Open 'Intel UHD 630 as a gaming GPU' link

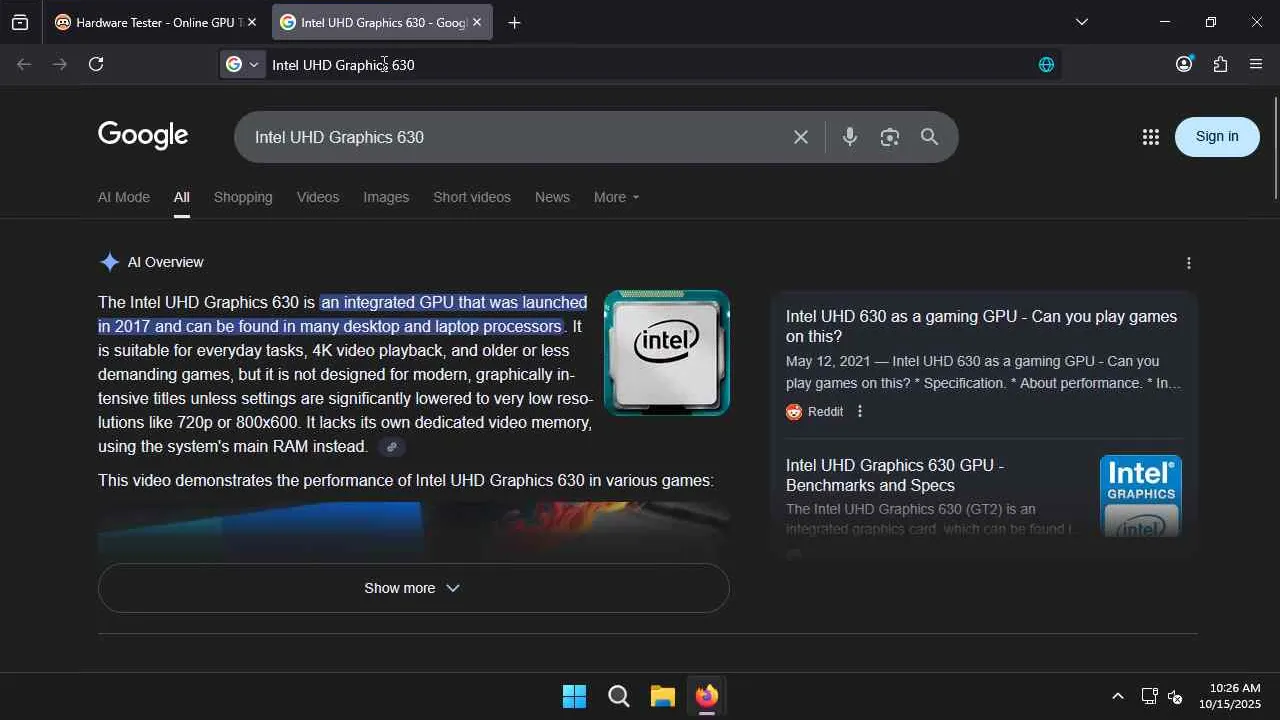(x=981, y=326)
